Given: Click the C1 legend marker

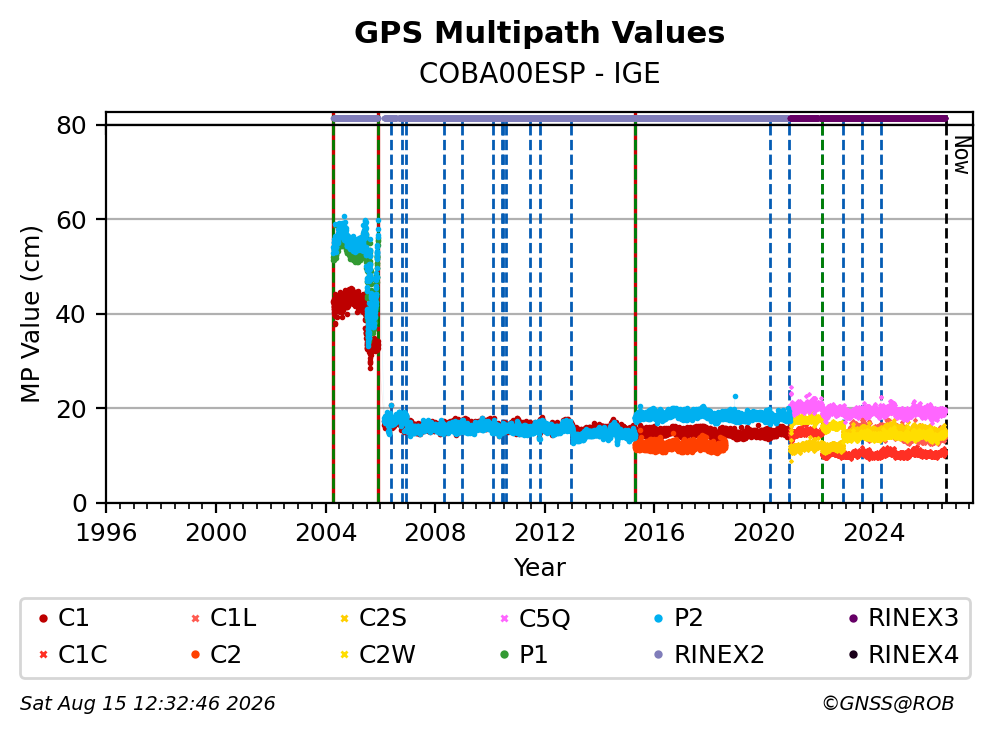Looking at the screenshot, I should (43, 618).
